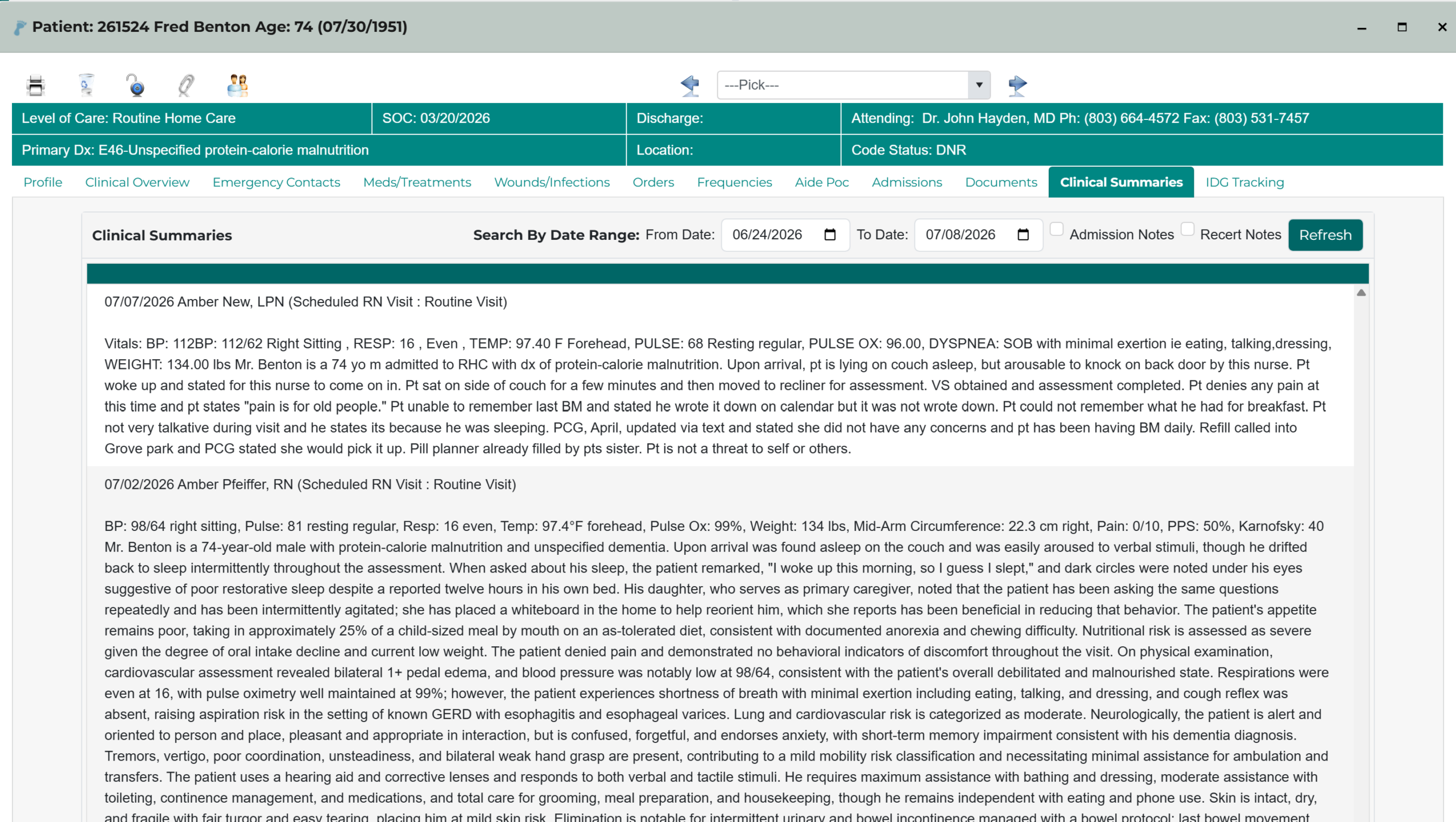The width and height of the screenshot is (1456, 822).
Task: Open Emergency Contacts tab
Action: pos(276,182)
